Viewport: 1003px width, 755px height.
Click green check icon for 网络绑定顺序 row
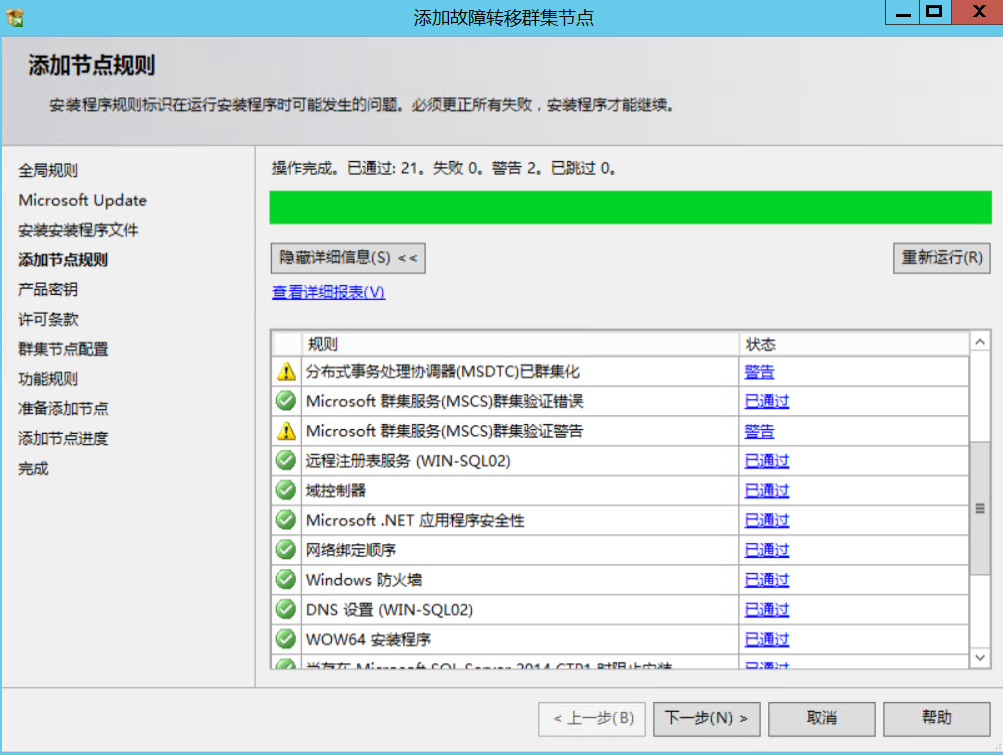pyautogui.click(x=286, y=550)
